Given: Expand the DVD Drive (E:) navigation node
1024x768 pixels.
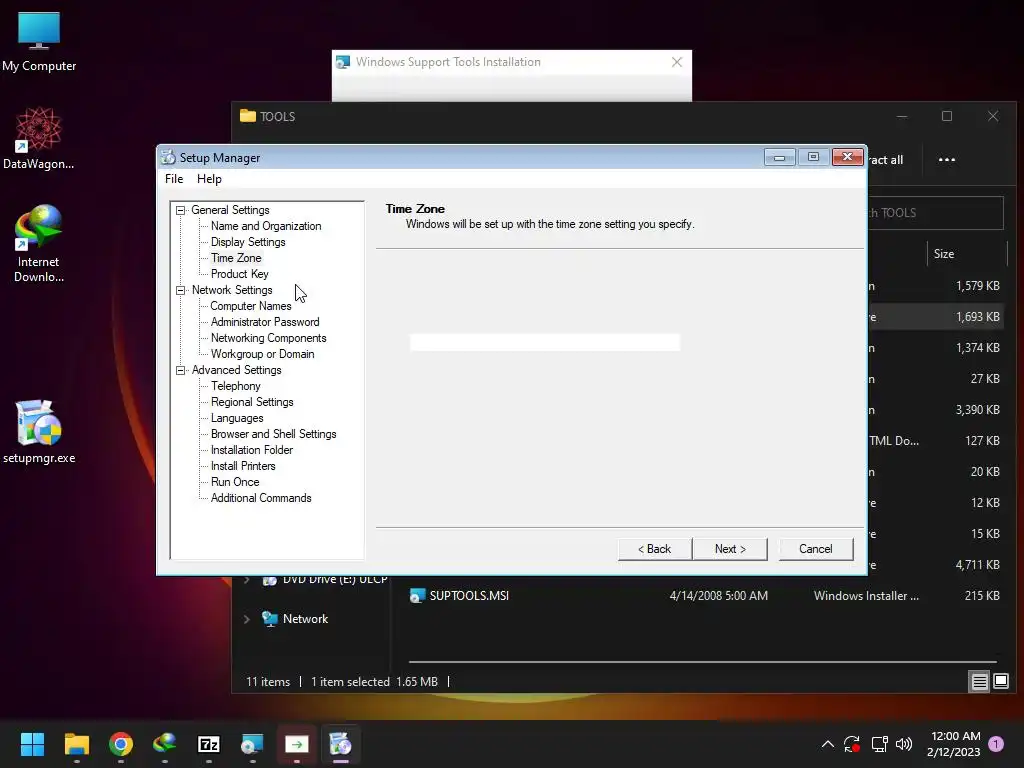Looking at the screenshot, I should point(247,579).
